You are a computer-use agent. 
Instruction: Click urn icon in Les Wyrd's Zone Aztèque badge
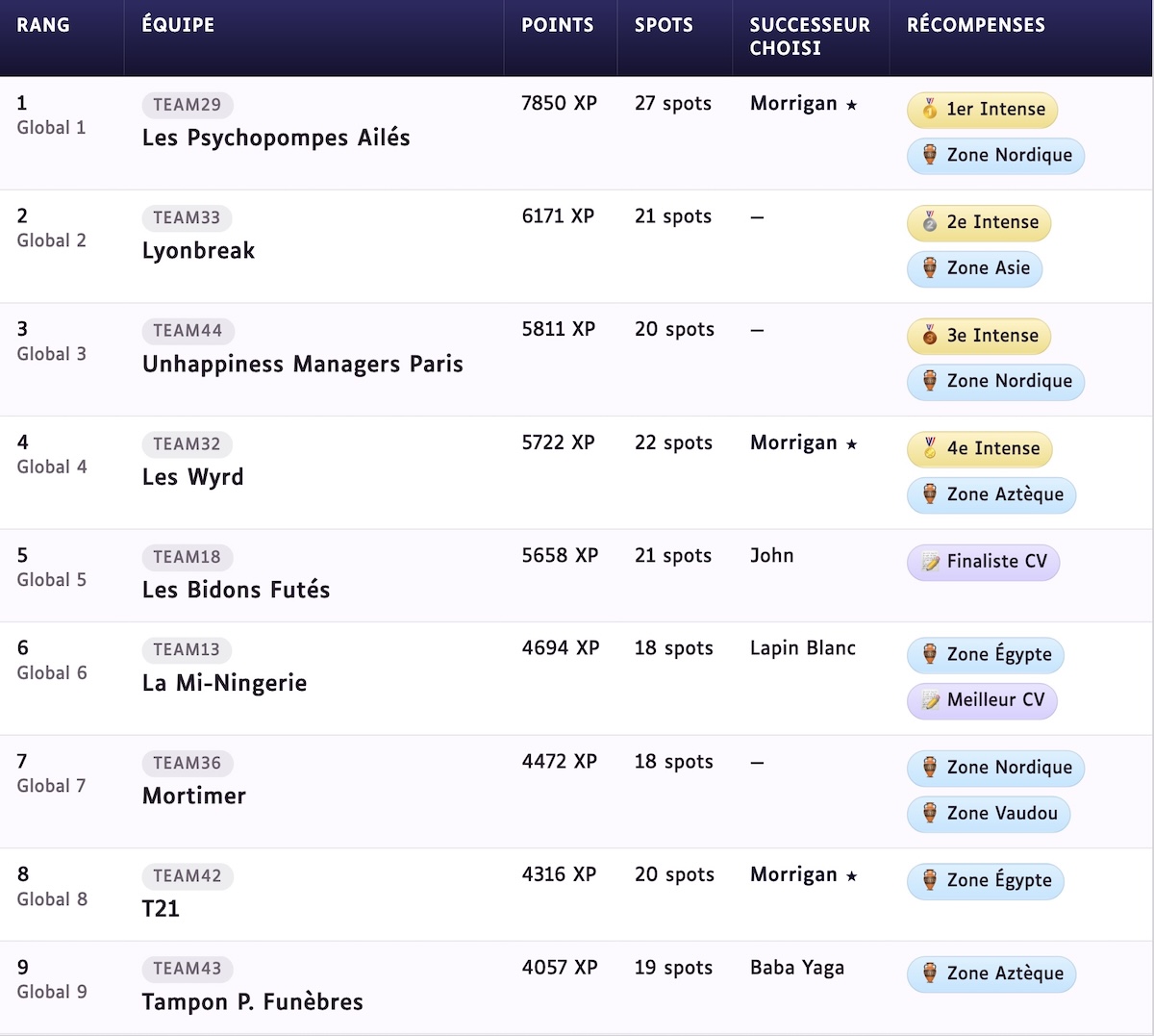coord(930,494)
